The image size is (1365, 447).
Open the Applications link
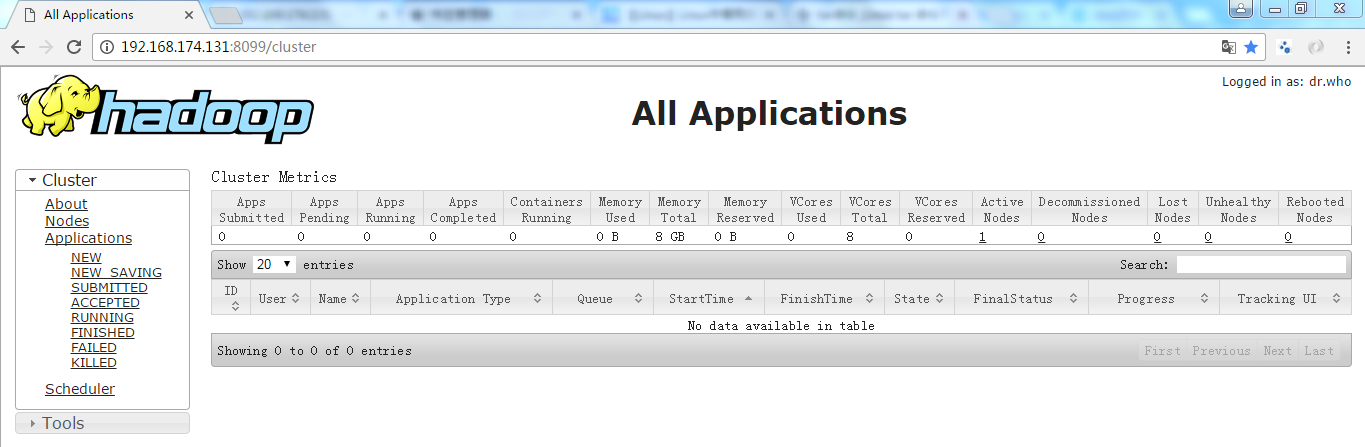pos(88,238)
